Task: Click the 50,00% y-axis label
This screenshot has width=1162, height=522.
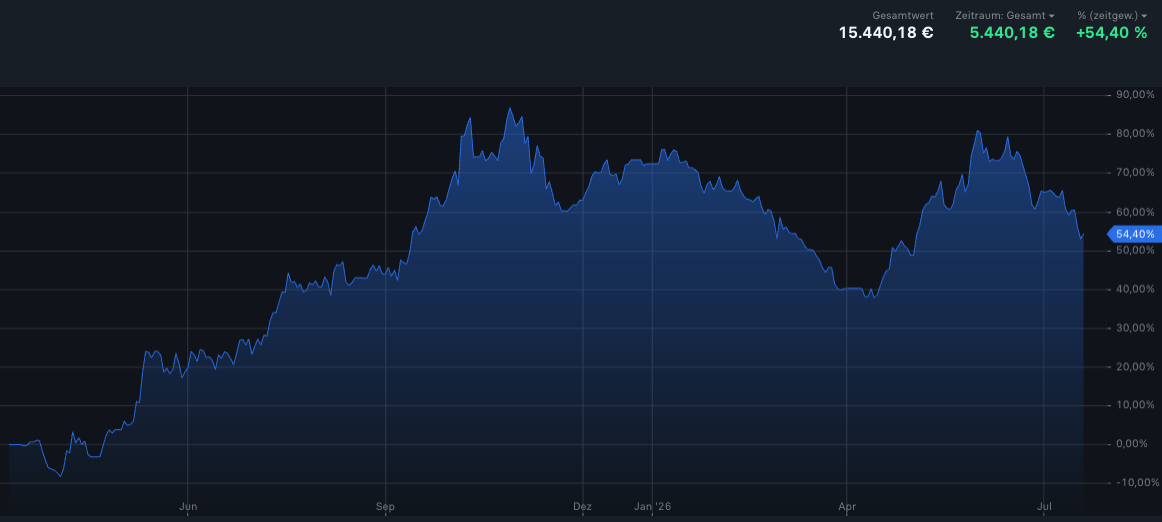Action: click(x=1135, y=250)
